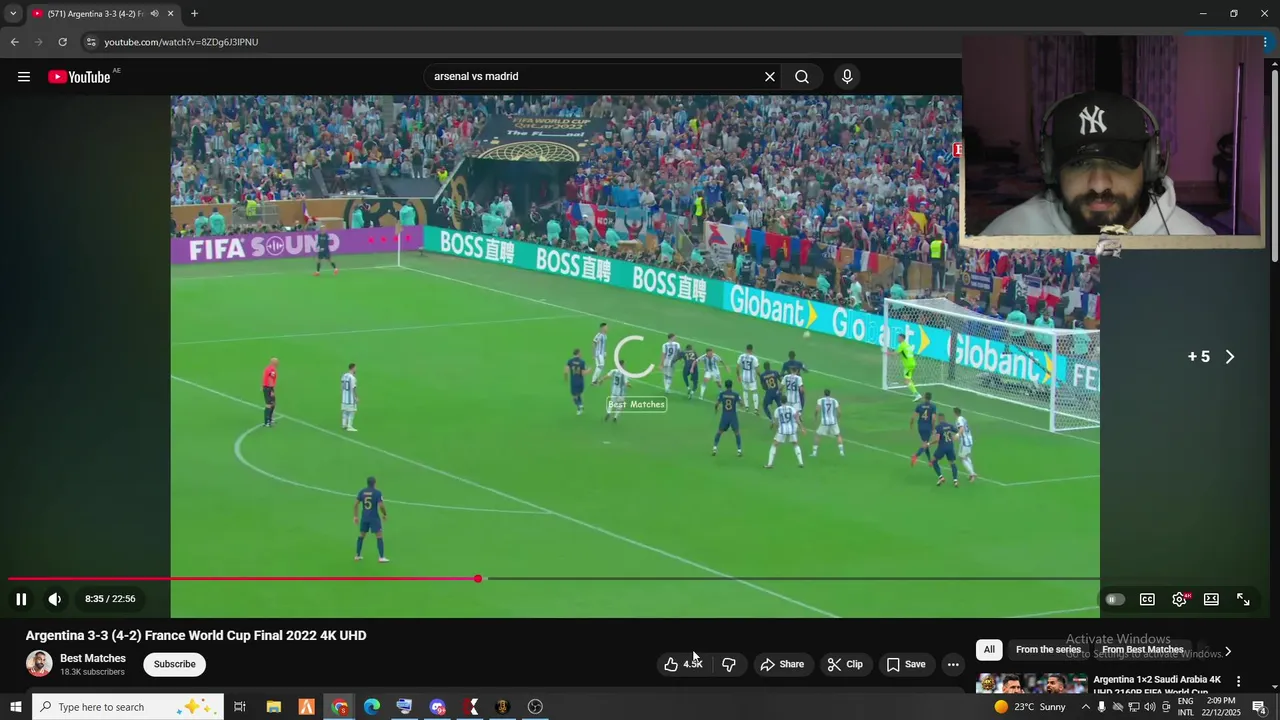Go to YouTube home via logo
This screenshot has height=720, width=1280.
pos(80,77)
